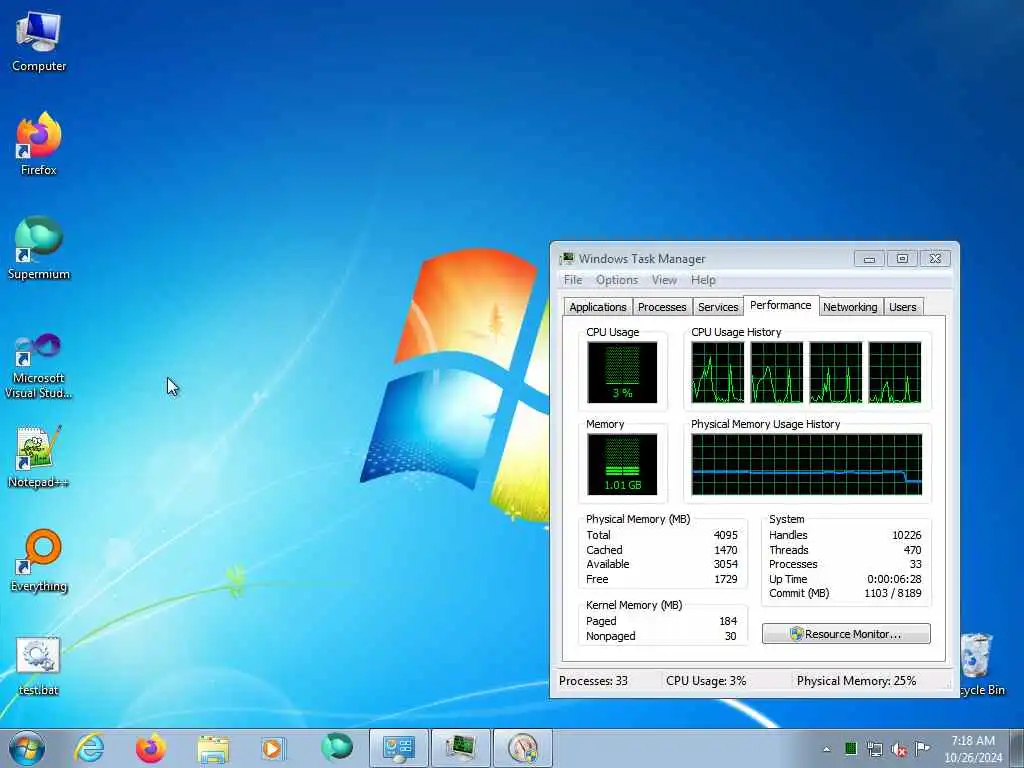Click the Up Time value 0:00:06:28
Screen dimensions: 1024x768
(x=894, y=579)
